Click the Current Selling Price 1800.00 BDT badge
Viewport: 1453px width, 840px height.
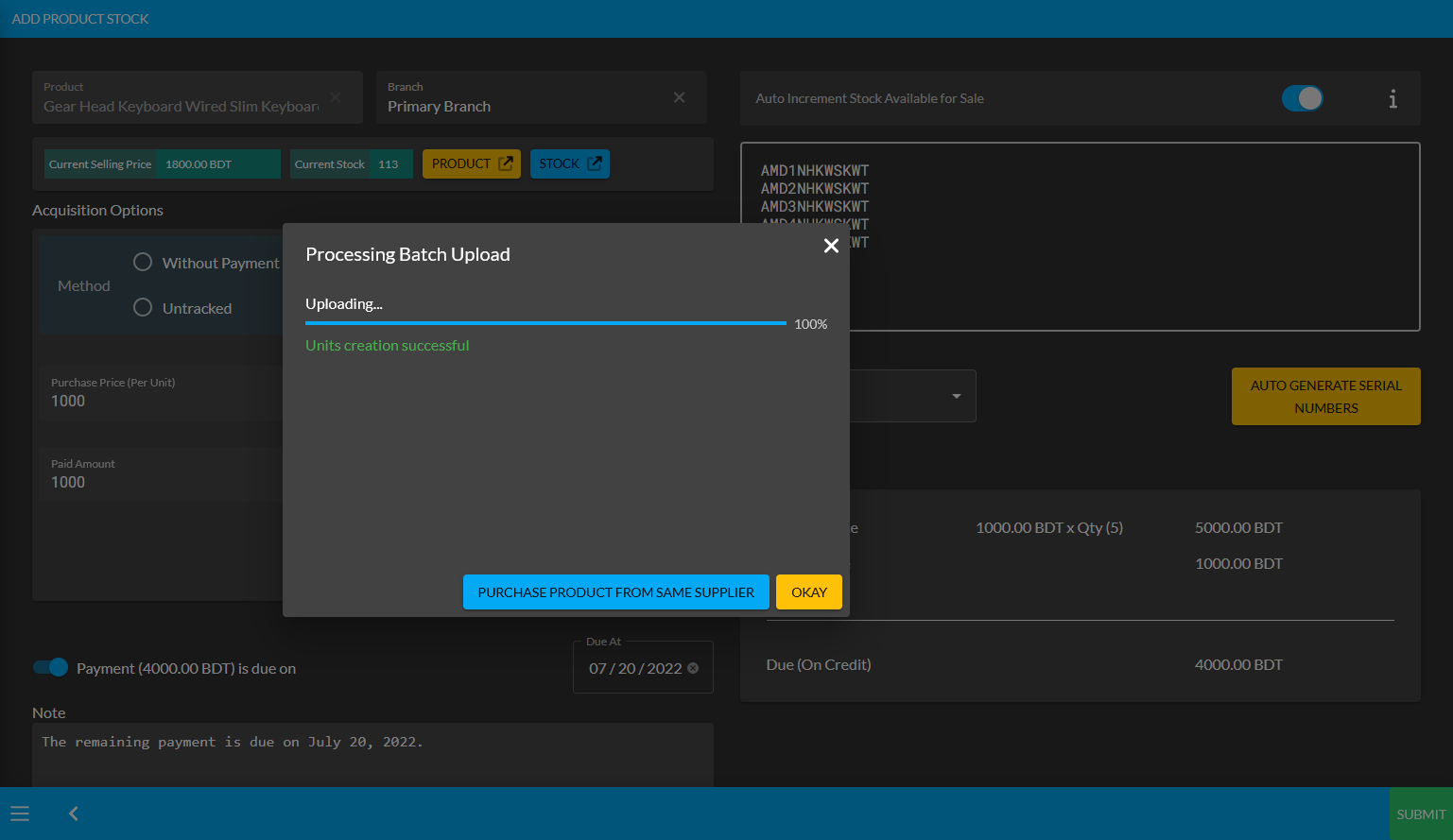163,163
